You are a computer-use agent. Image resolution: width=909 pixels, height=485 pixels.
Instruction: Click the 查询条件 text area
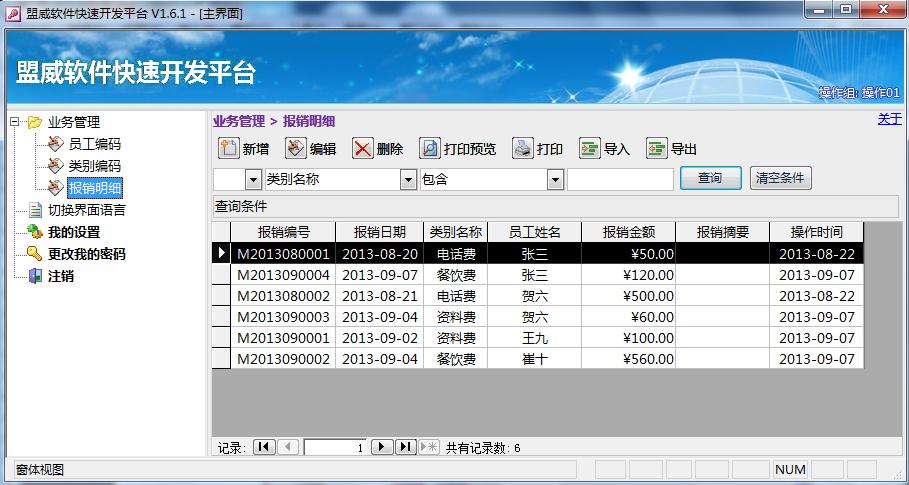[555, 206]
